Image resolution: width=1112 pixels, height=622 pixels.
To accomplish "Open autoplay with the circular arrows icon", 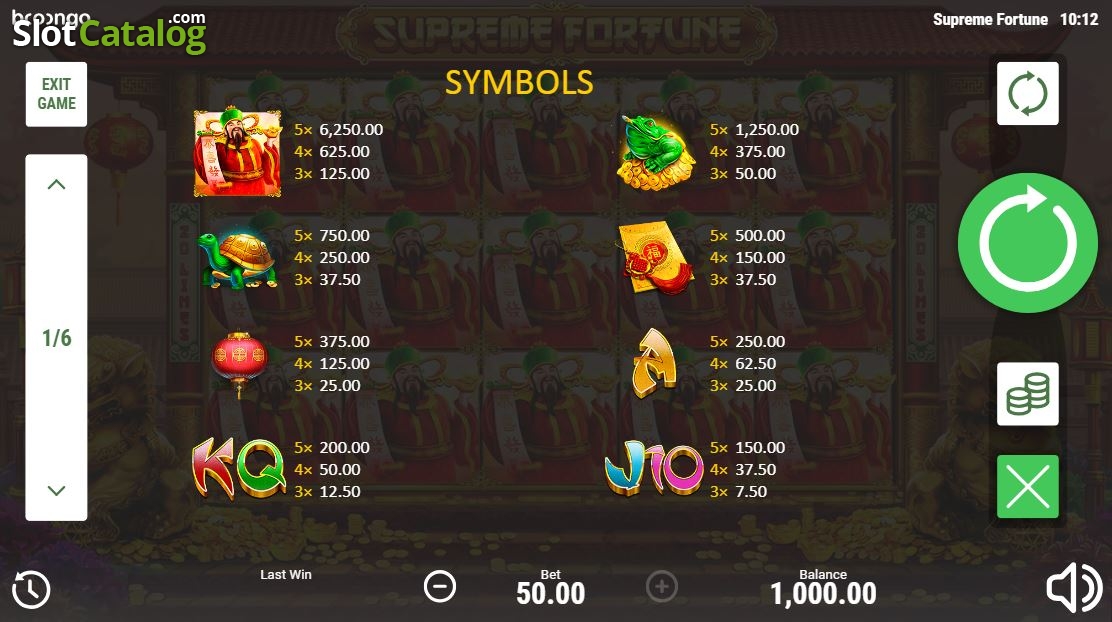I will (x=1028, y=93).
